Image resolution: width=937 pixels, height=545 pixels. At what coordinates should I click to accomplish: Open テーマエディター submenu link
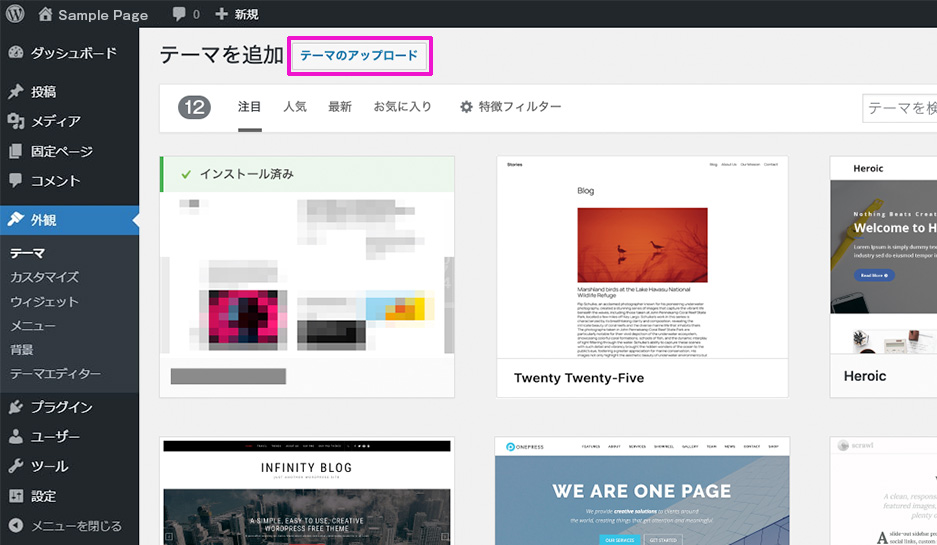pyautogui.click(x=55, y=374)
